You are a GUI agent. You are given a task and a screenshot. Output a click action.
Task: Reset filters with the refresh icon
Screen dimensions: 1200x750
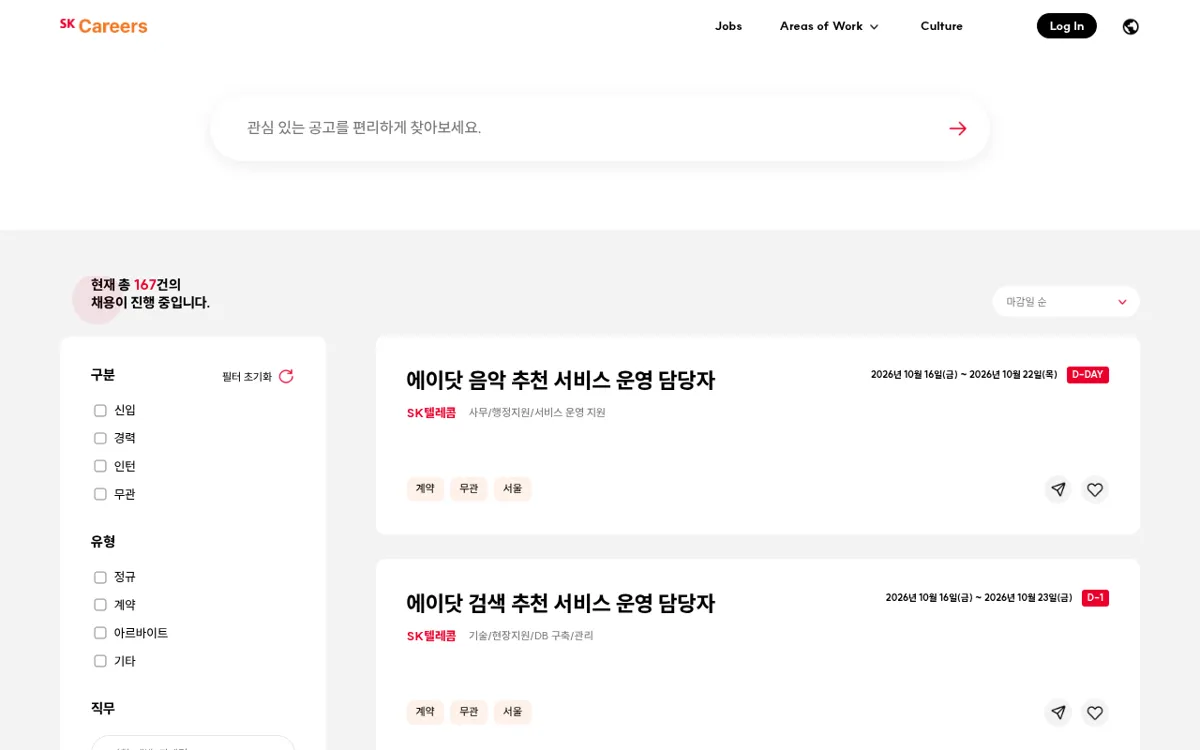coord(286,376)
